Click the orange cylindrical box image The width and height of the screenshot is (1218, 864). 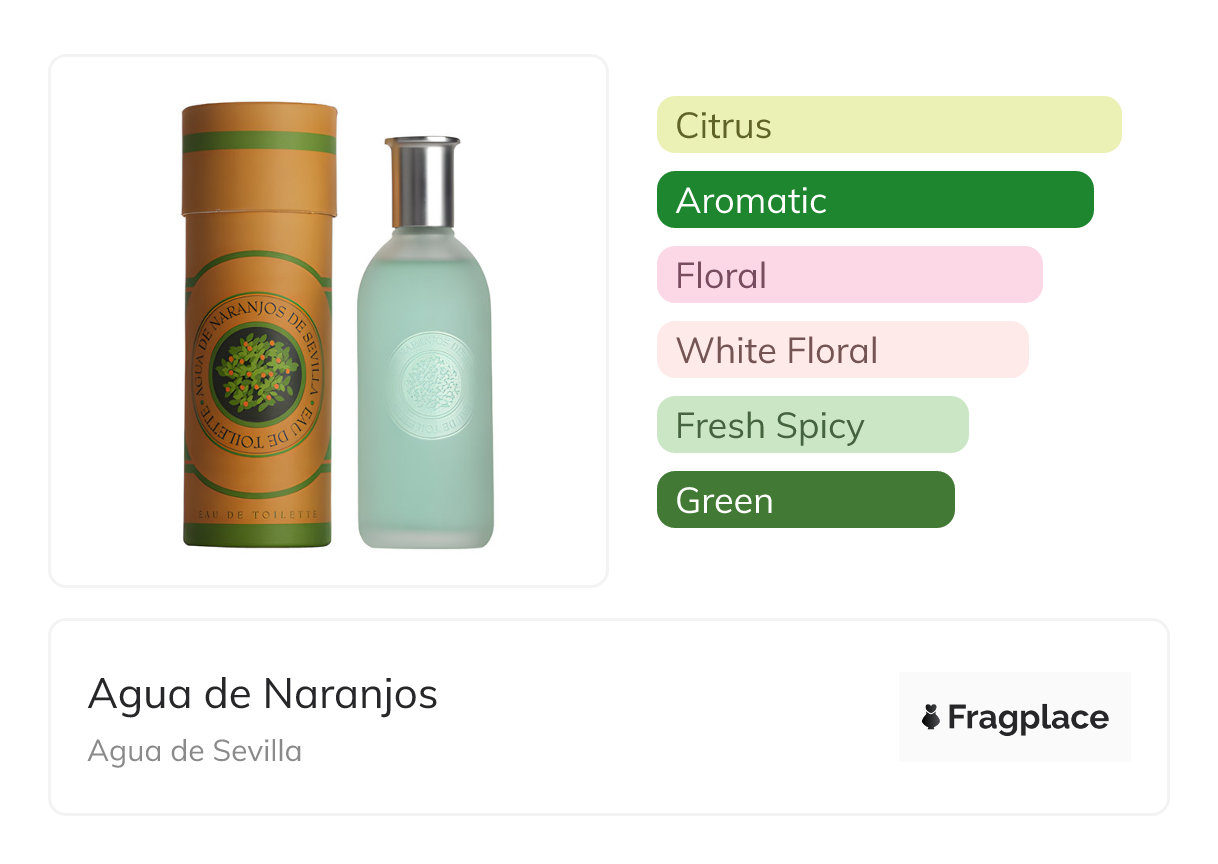click(258, 325)
